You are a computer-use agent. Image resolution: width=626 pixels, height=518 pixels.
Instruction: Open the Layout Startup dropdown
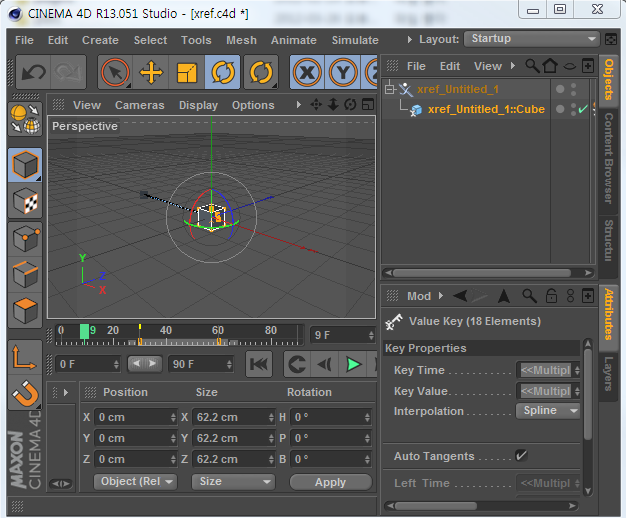coord(532,39)
